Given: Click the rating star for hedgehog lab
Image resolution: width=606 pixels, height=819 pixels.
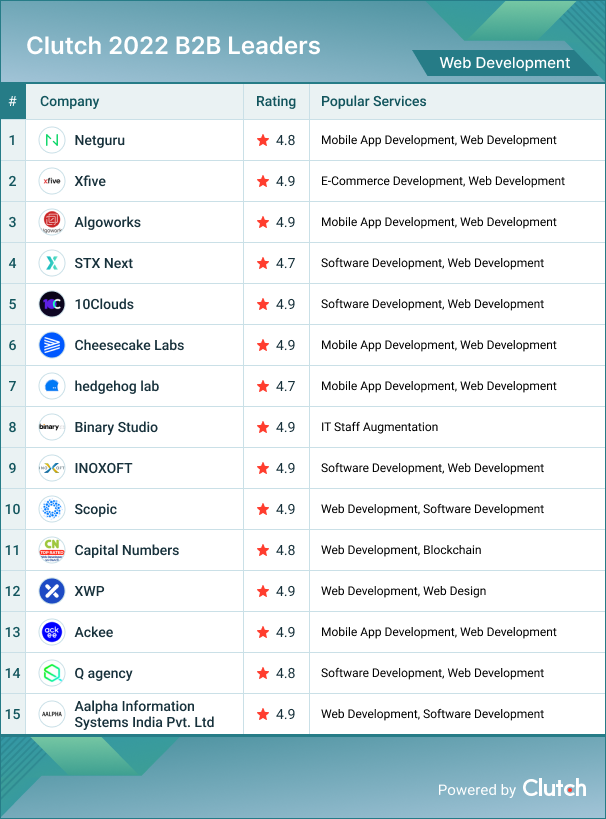Looking at the screenshot, I should [x=263, y=386].
